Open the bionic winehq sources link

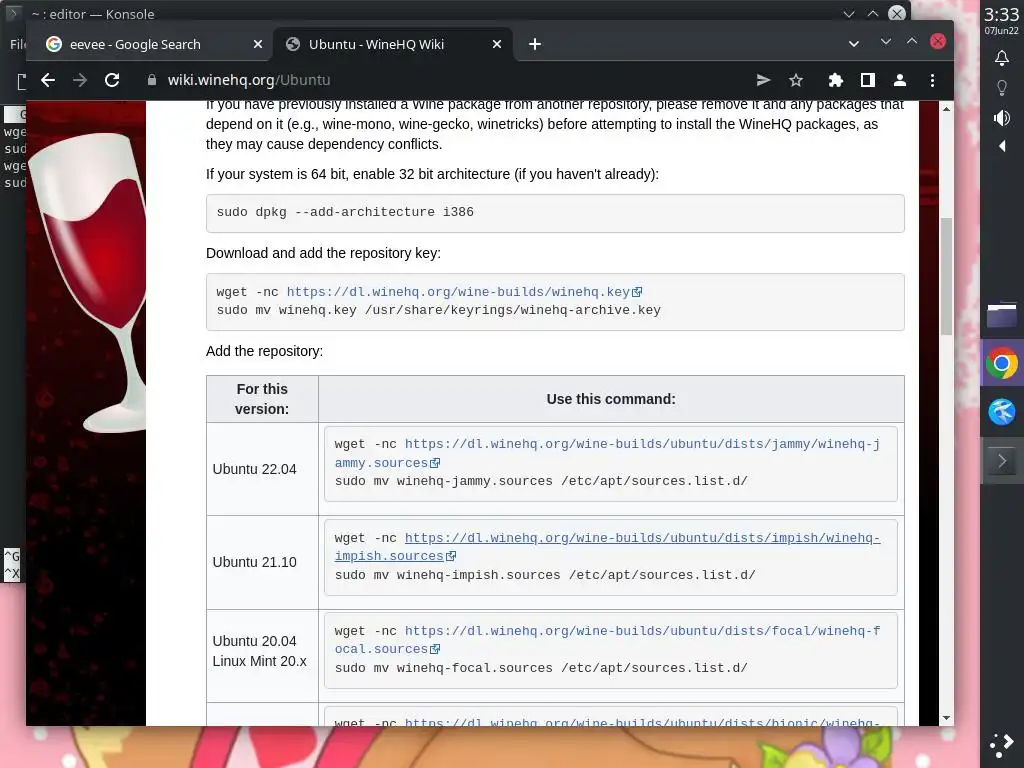(642, 721)
